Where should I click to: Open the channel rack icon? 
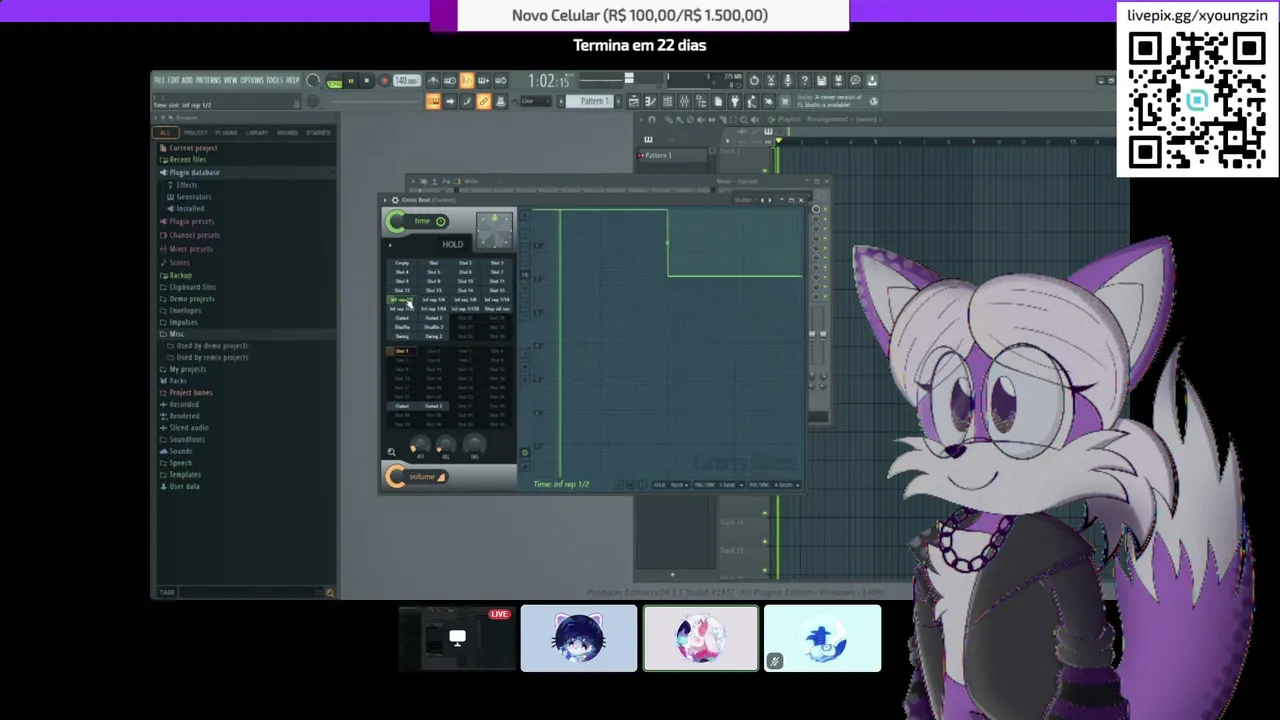tap(668, 101)
